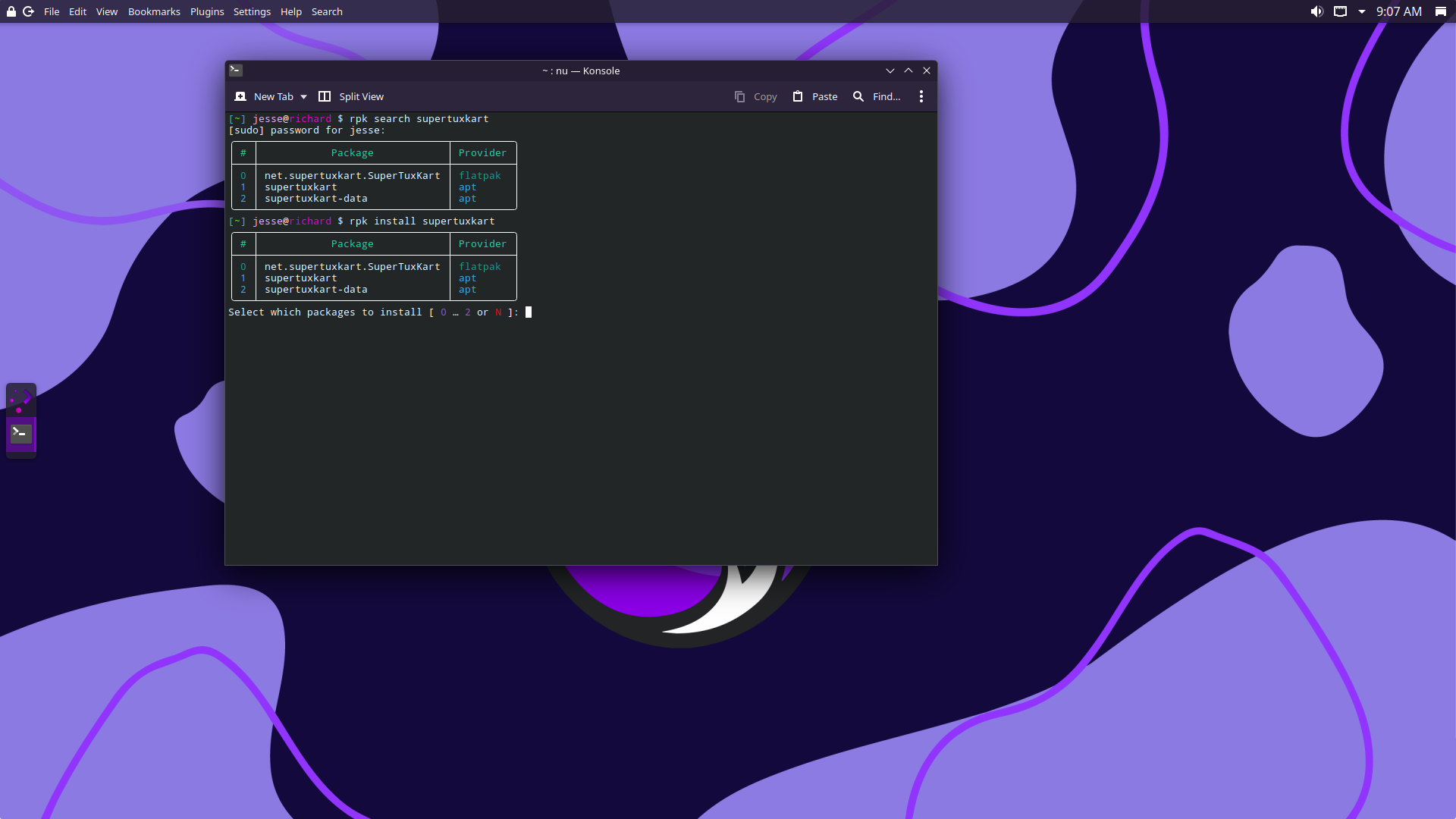Click 'supertuxkart-data' in the second table
This screenshot has width=1456, height=819.
[315, 290]
